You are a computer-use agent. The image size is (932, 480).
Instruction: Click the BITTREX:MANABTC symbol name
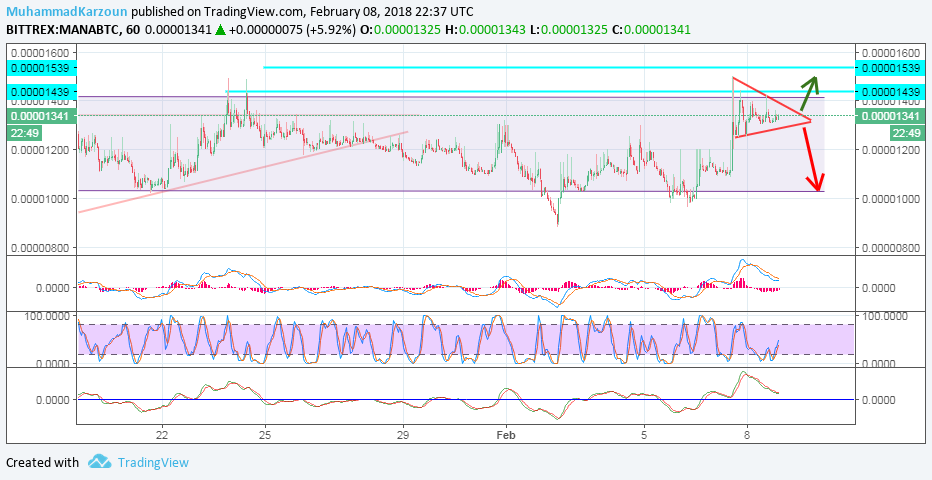60,29
